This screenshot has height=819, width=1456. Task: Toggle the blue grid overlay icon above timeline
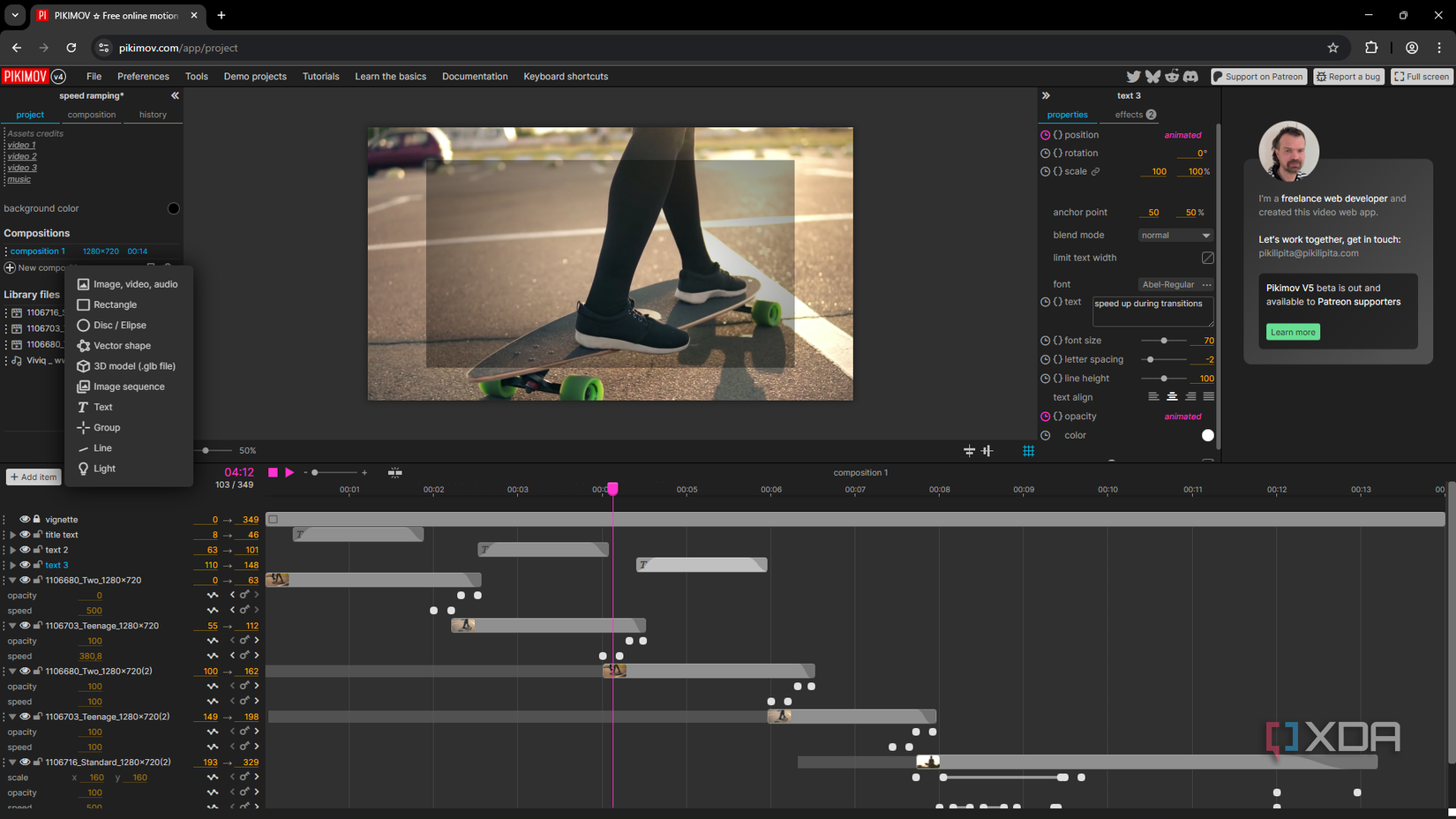tap(1028, 450)
